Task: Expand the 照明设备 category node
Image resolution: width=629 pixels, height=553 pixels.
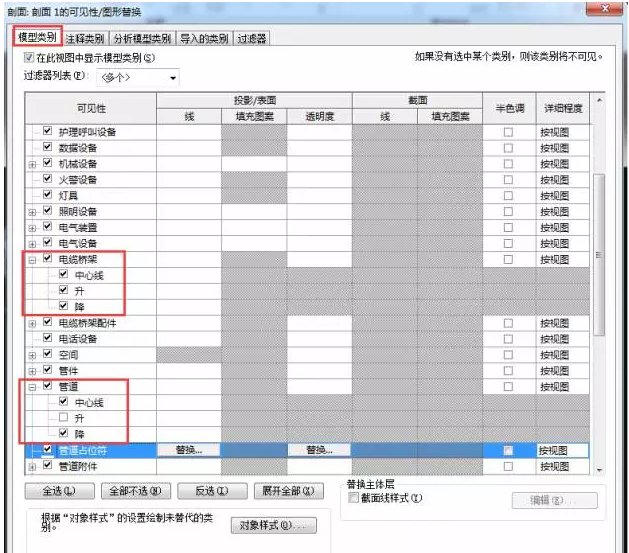Action: 32,211
